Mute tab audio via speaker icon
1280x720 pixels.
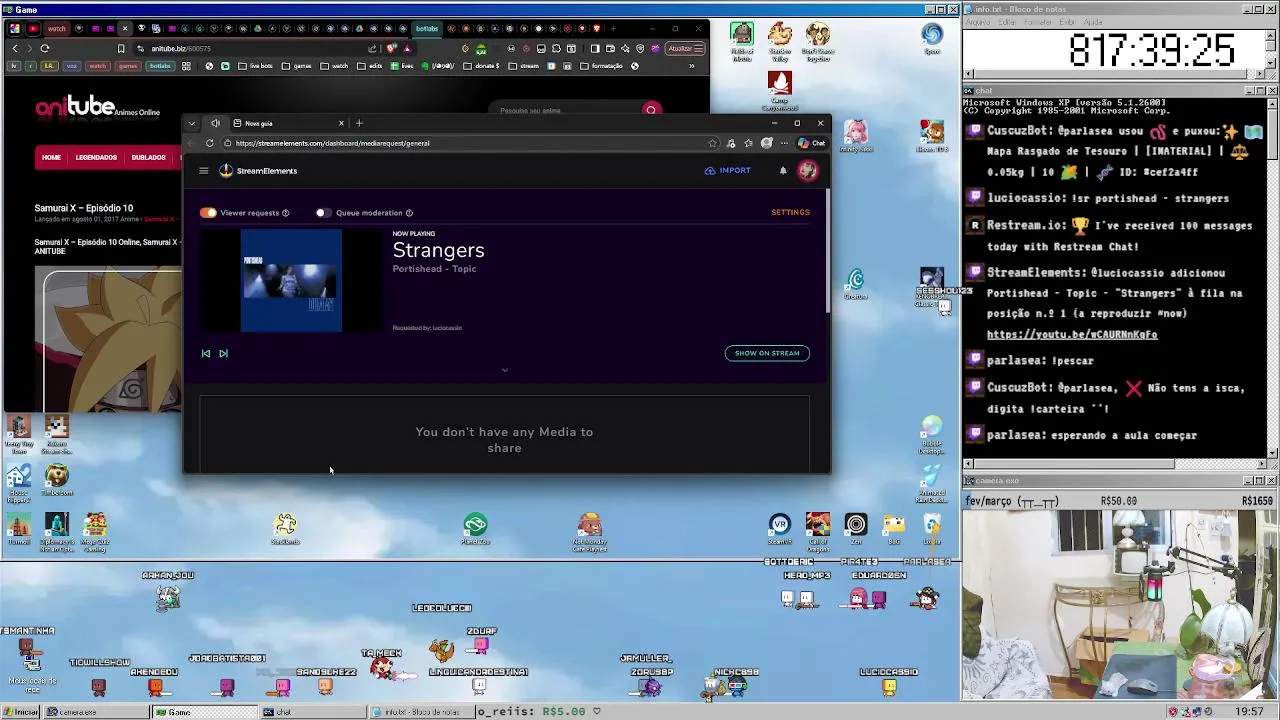(215, 123)
